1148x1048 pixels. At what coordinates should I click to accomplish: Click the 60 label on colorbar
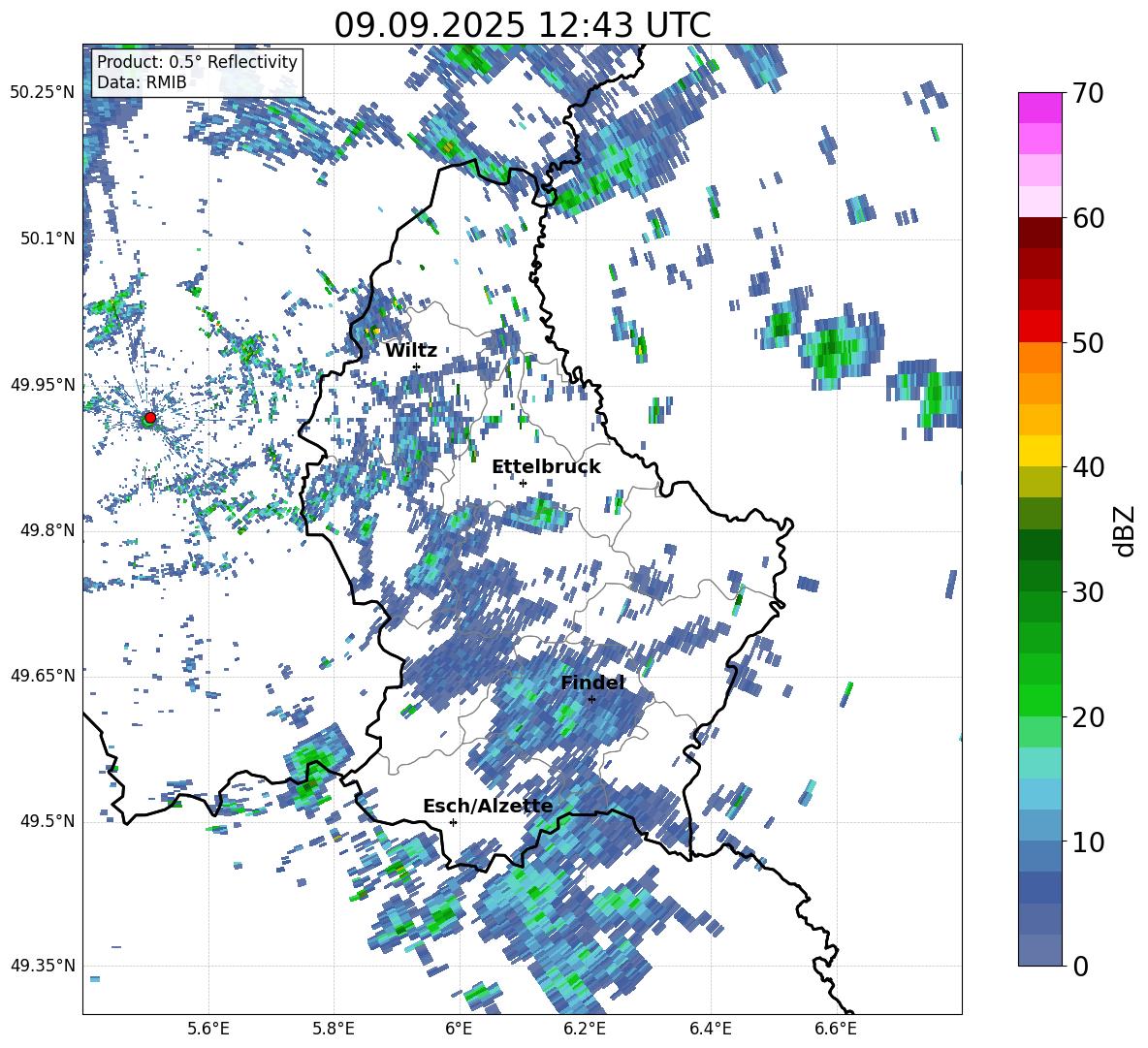point(1088,218)
